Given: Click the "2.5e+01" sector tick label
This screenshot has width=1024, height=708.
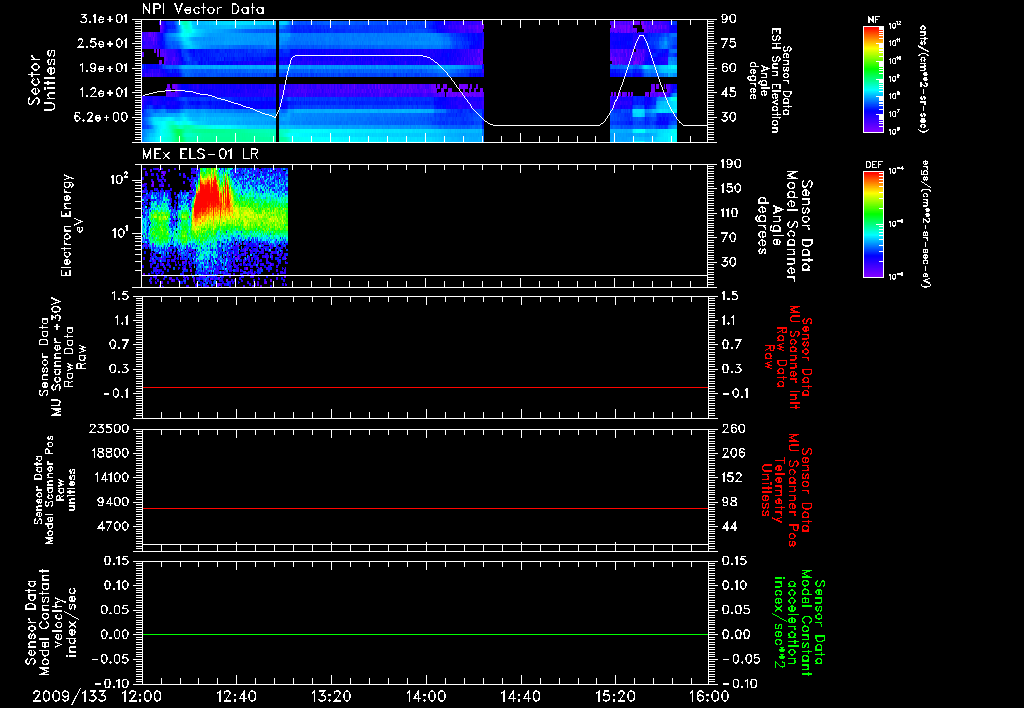Looking at the screenshot, I should pos(103,43).
